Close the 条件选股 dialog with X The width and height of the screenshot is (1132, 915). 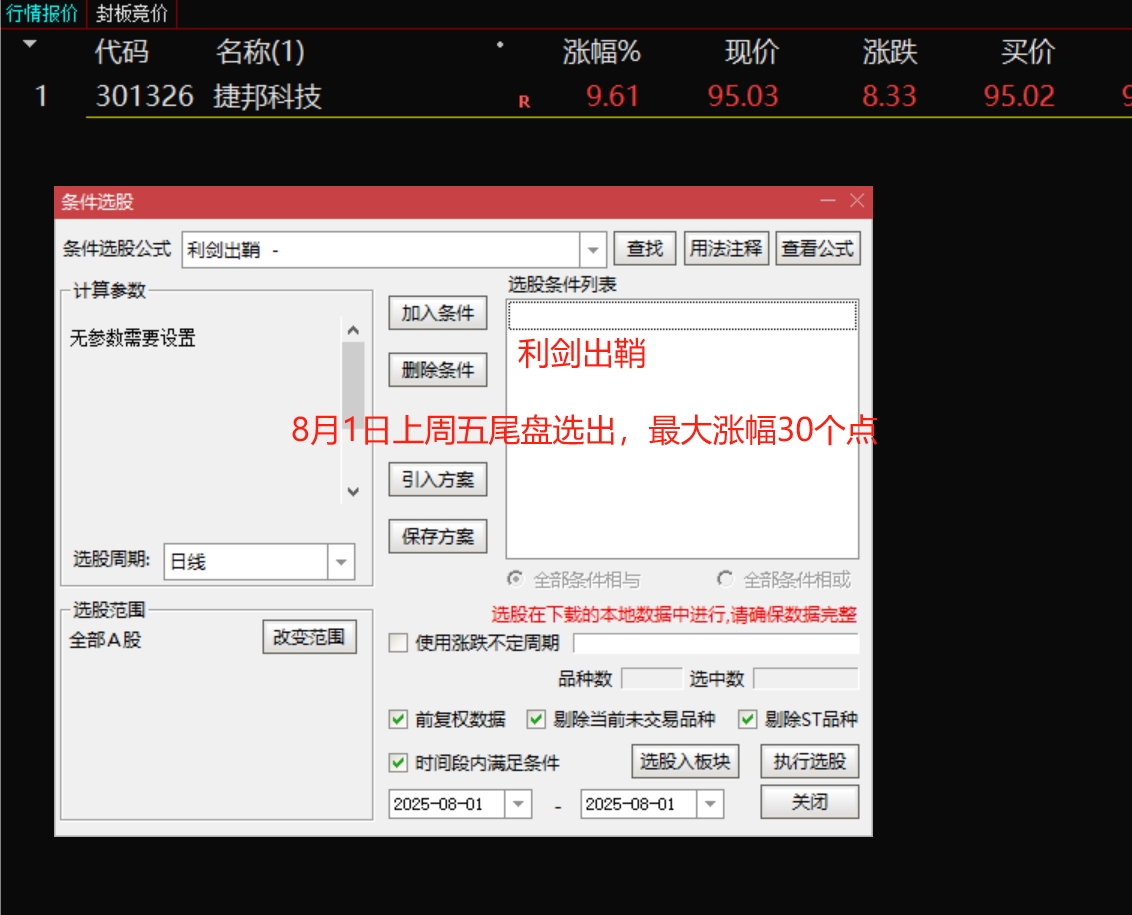click(x=857, y=201)
